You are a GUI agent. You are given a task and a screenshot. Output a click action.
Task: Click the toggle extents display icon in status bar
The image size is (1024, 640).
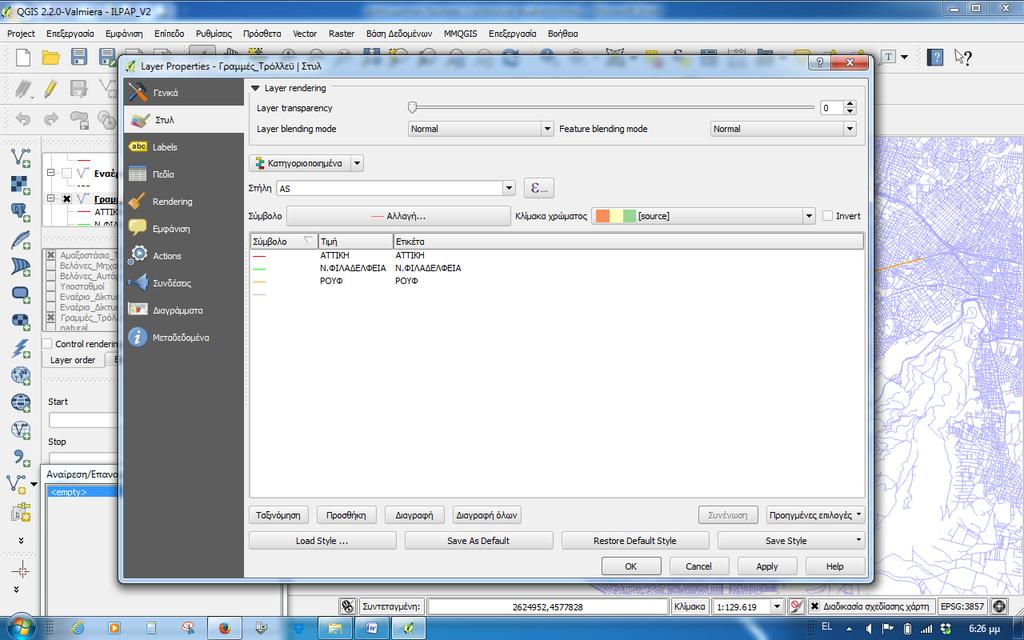click(x=347, y=607)
